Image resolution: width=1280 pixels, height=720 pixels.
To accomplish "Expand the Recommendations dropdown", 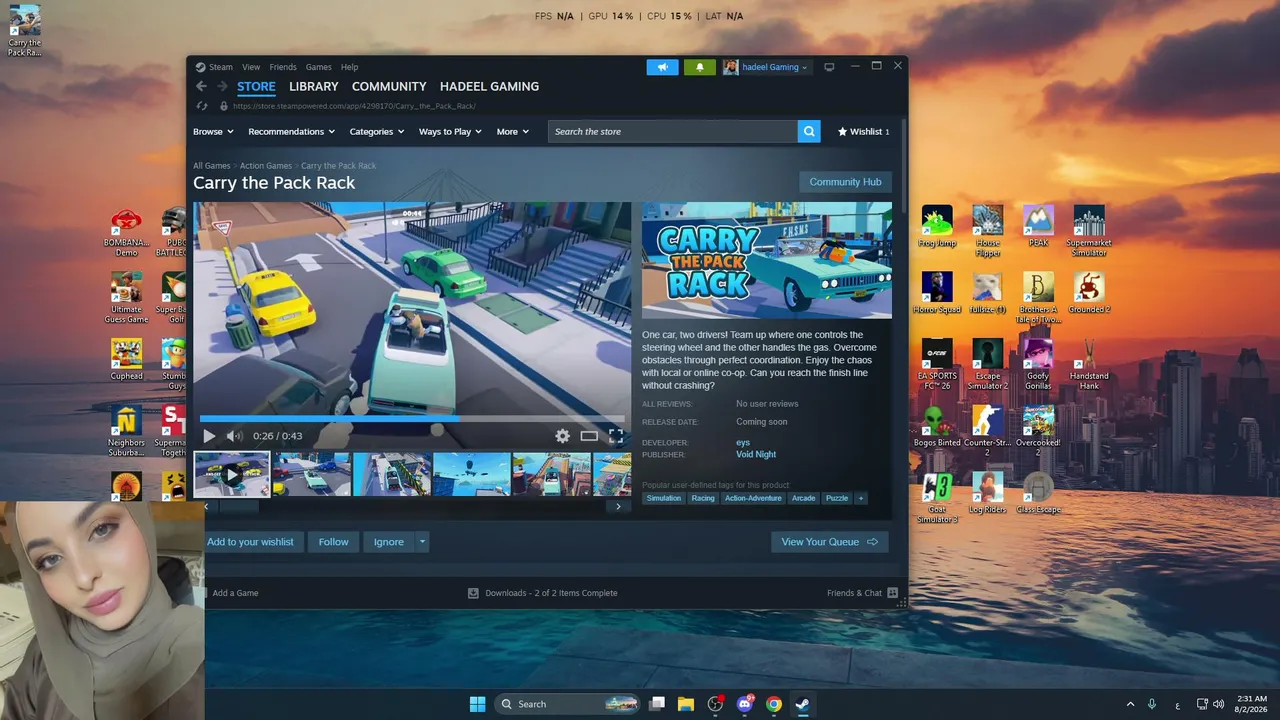I will (291, 132).
